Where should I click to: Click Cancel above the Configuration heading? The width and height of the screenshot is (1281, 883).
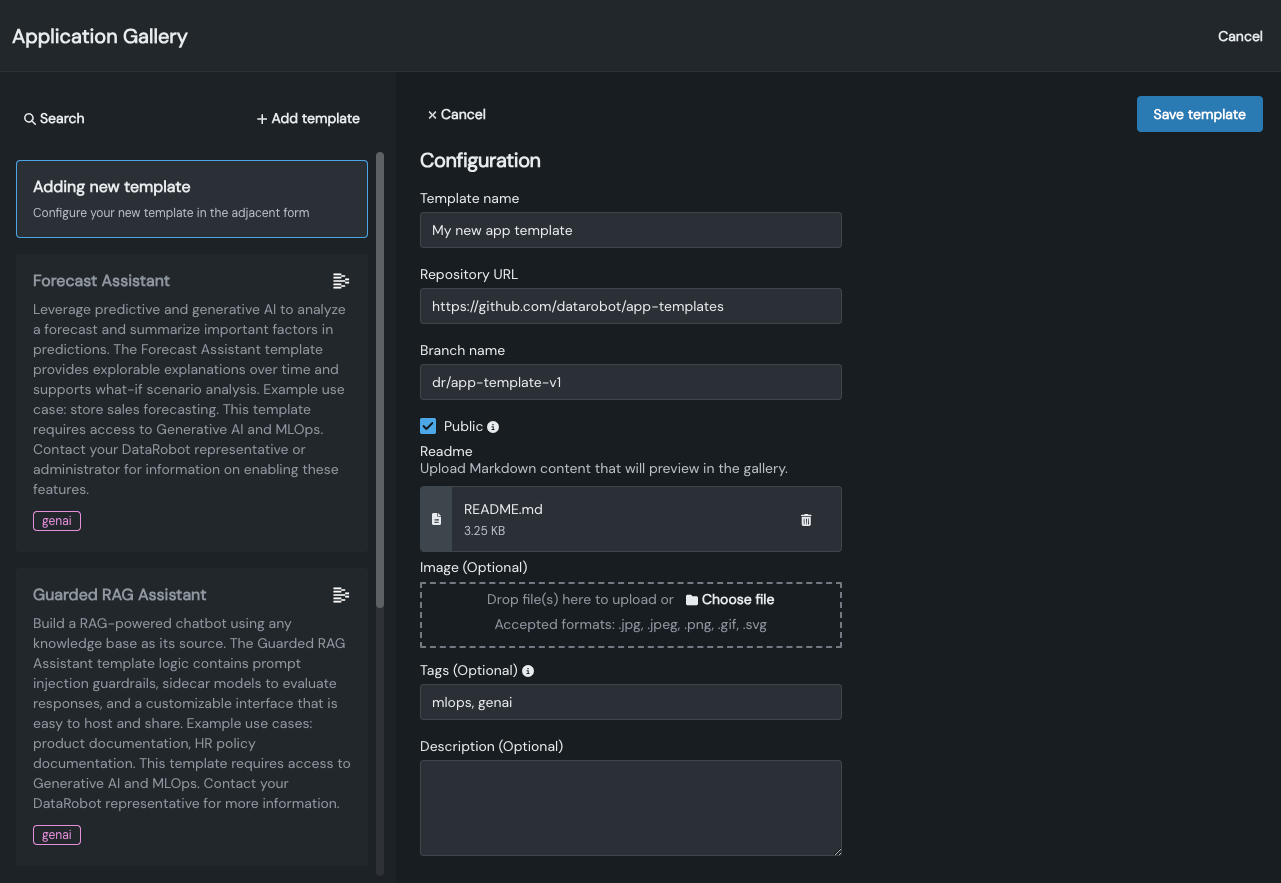coord(457,115)
